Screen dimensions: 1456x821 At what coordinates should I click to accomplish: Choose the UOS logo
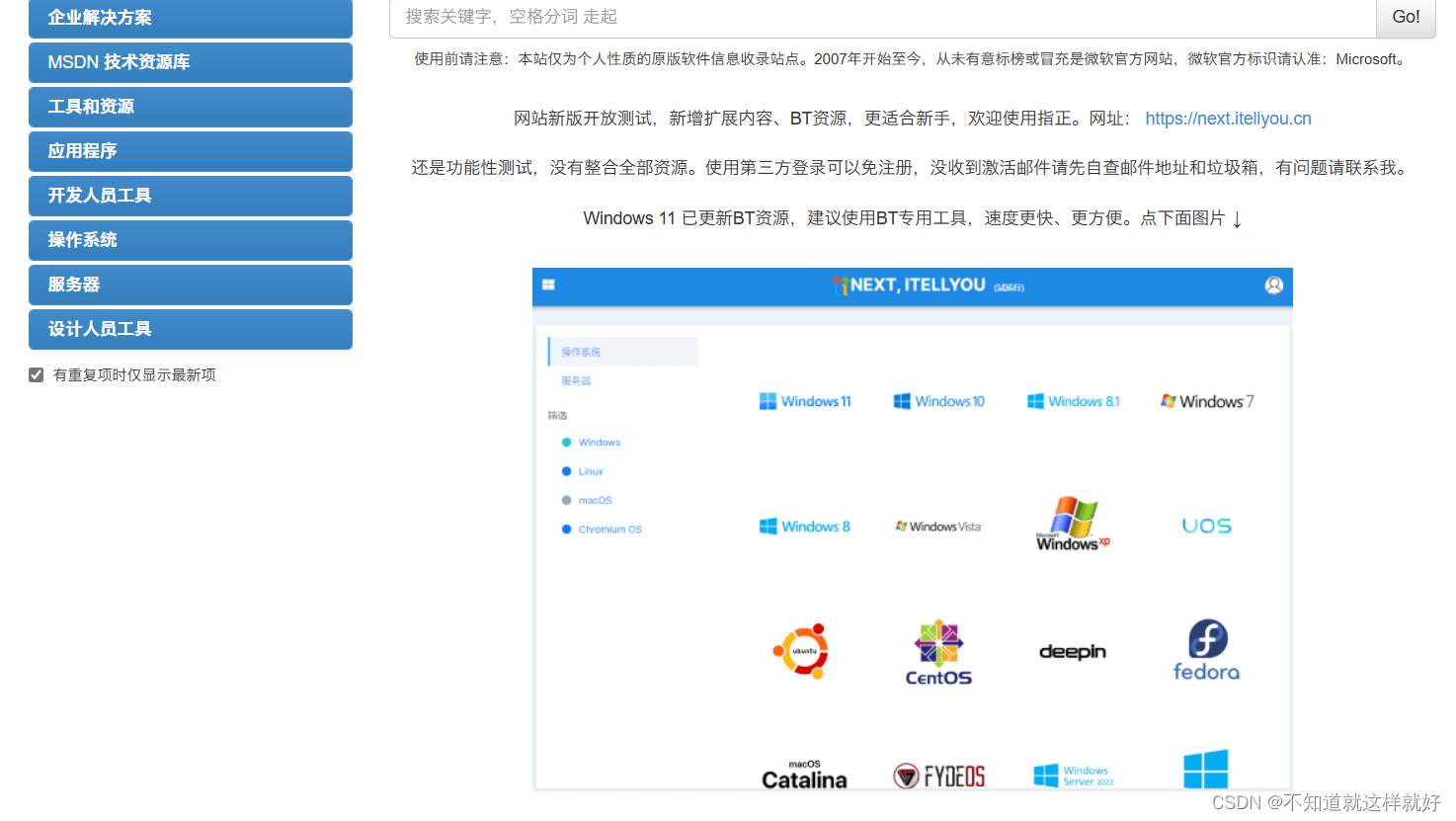1207,526
